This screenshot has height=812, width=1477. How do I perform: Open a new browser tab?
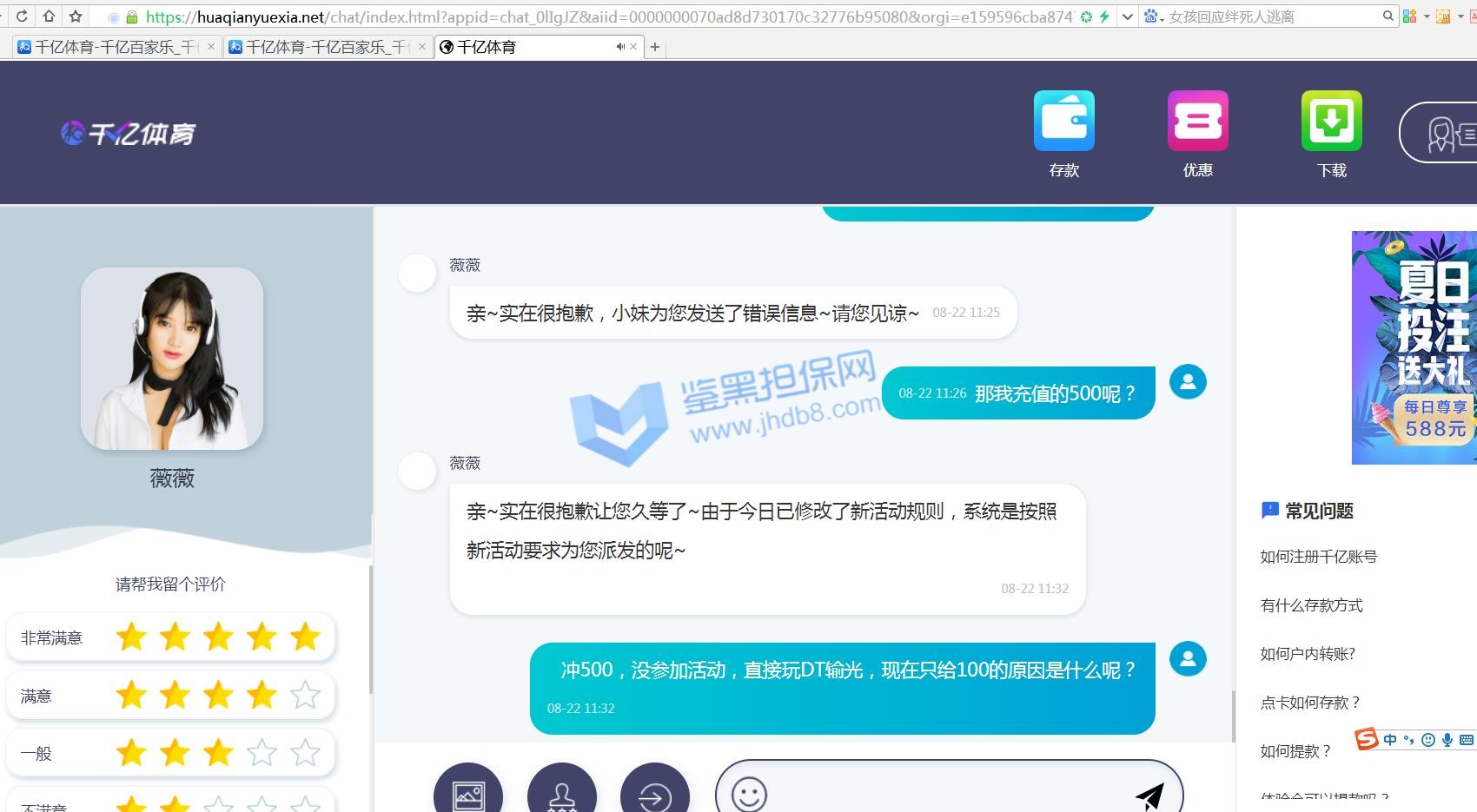pyautogui.click(x=655, y=47)
